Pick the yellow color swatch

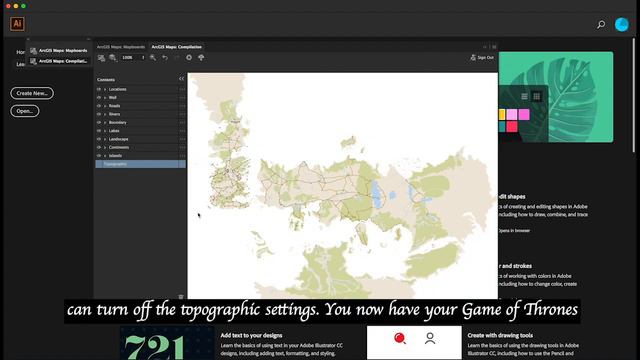(502, 114)
